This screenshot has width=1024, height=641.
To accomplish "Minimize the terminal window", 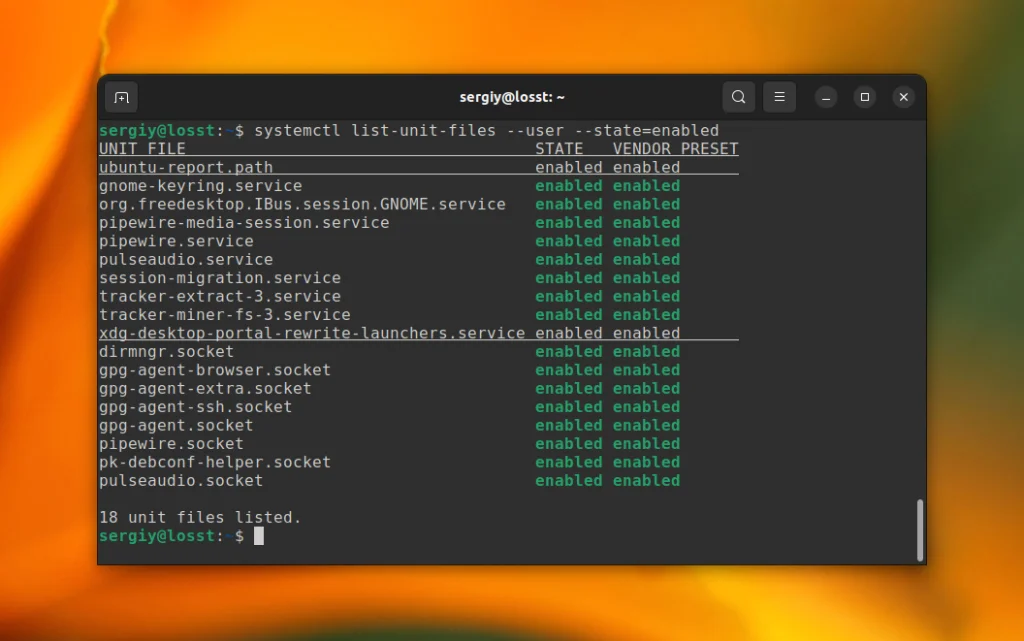I will click(826, 97).
